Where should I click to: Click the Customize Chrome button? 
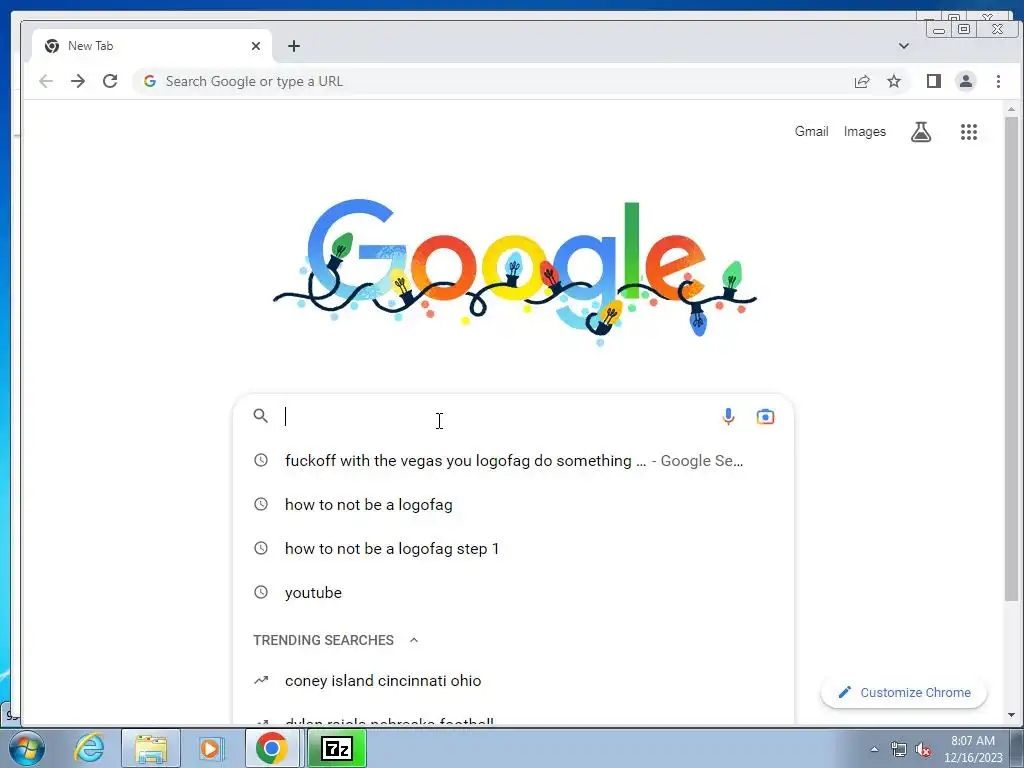pos(904,692)
